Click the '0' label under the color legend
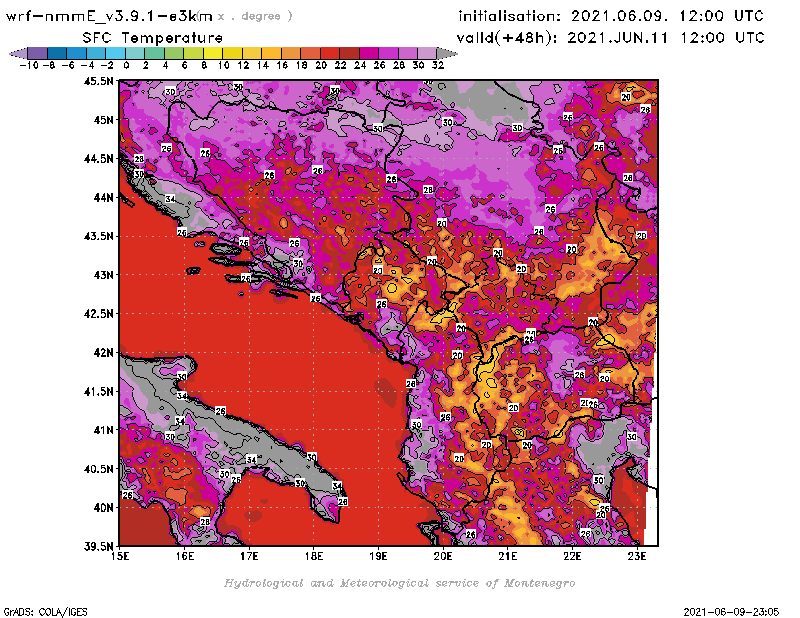The width and height of the screenshot is (800, 618). coord(127,65)
